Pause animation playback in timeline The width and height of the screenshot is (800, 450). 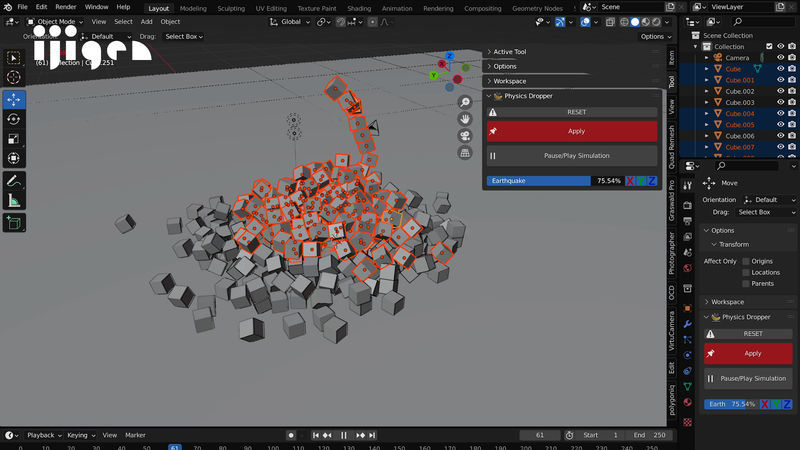tap(344, 435)
